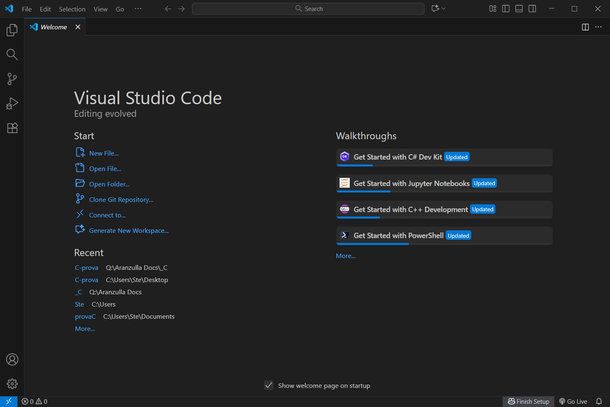The height and width of the screenshot is (407, 610).
Task: Expand the Copilot dropdown arrow
Action: [443, 9]
